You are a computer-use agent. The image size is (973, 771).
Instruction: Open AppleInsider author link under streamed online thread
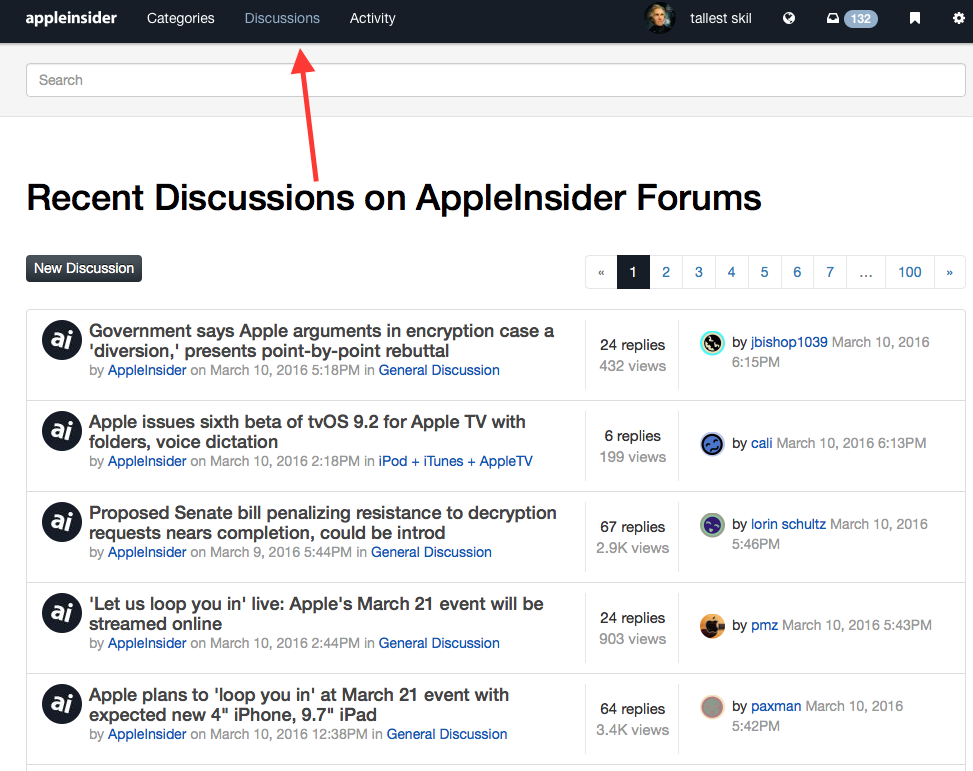pos(147,643)
